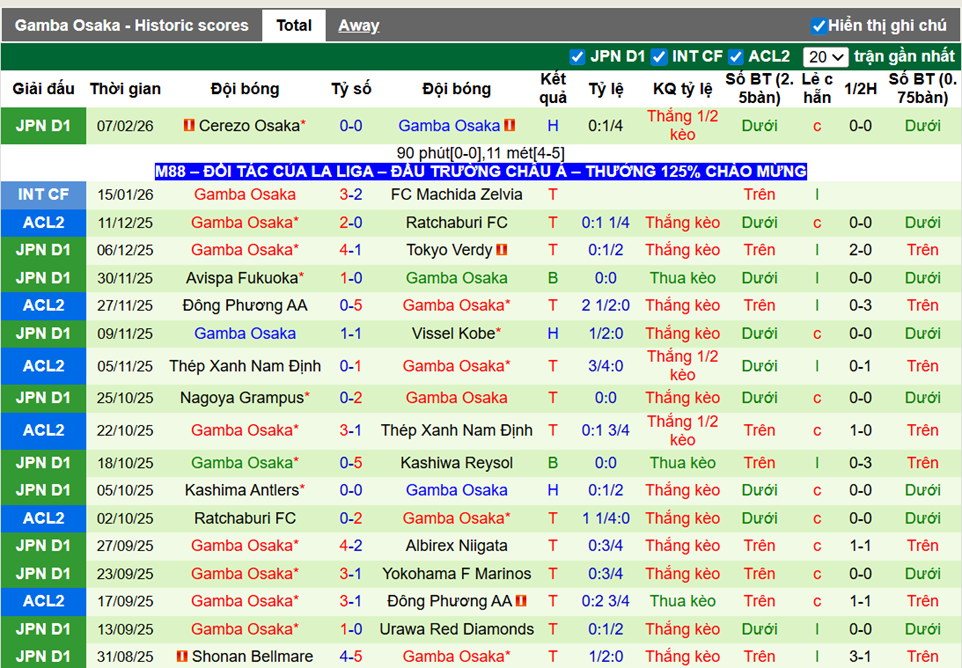Uncheck the JPN D1 league filter

(577, 57)
